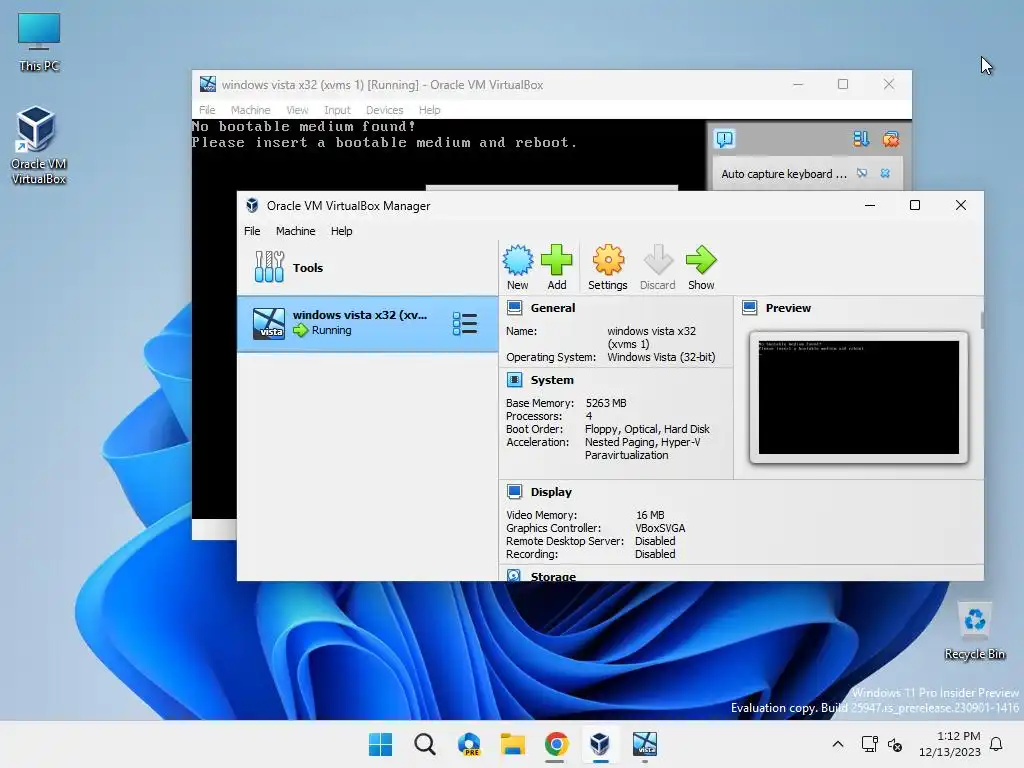Click the Storage section disk icon
This screenshot has width=1024, height=768.
[x=515, y=575]
